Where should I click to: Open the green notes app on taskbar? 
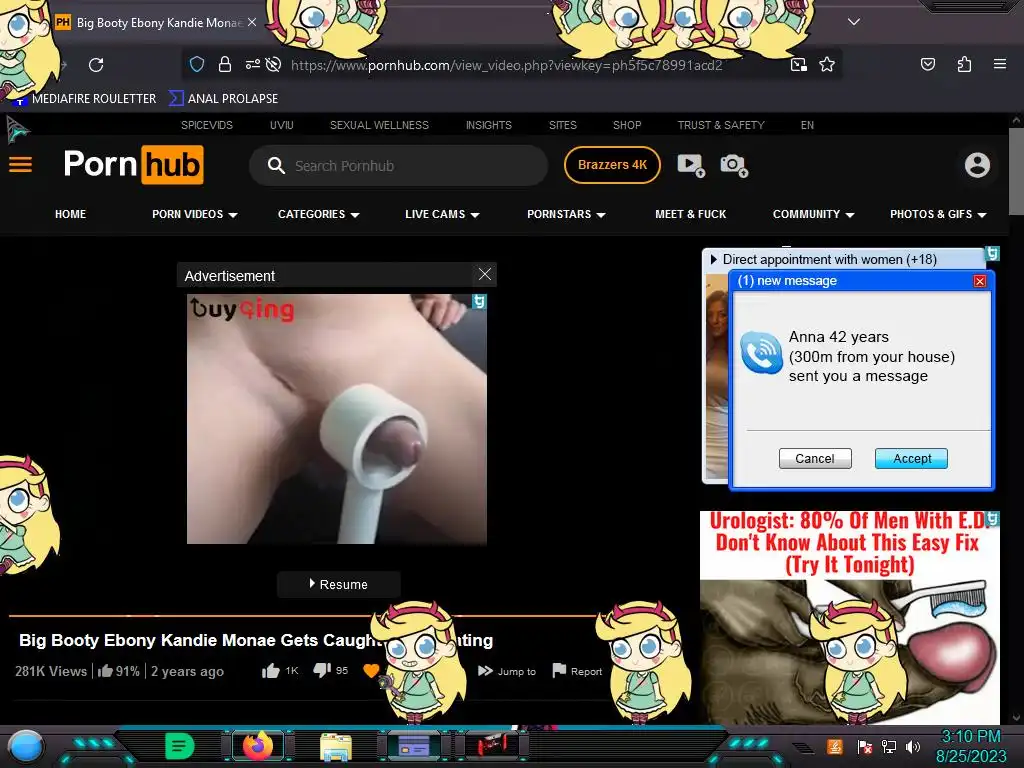point(179,746)
